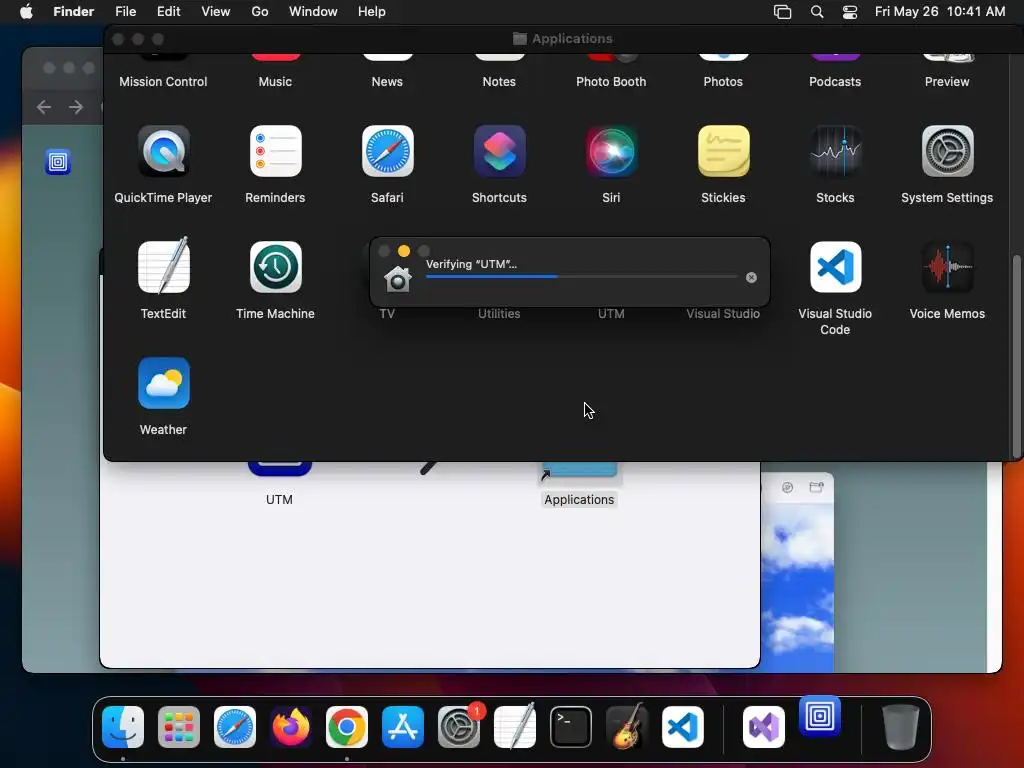Open the Weather app icon
This screenshot has width=1024, height=768.
coord(163,383)
